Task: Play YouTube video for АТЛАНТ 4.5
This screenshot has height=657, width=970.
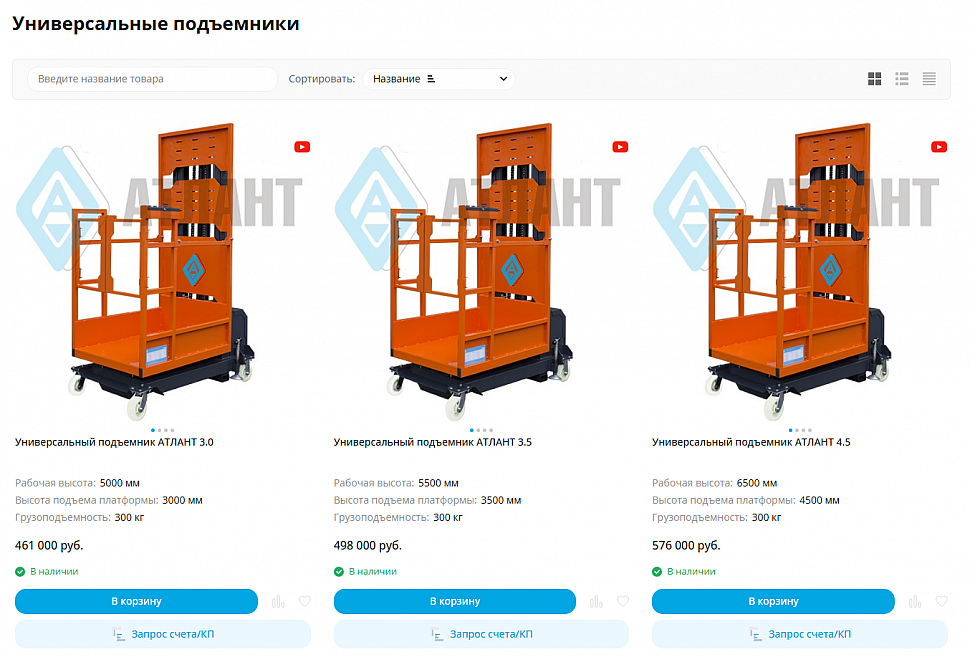Action: pyautogui.click(x=938, y=147)
